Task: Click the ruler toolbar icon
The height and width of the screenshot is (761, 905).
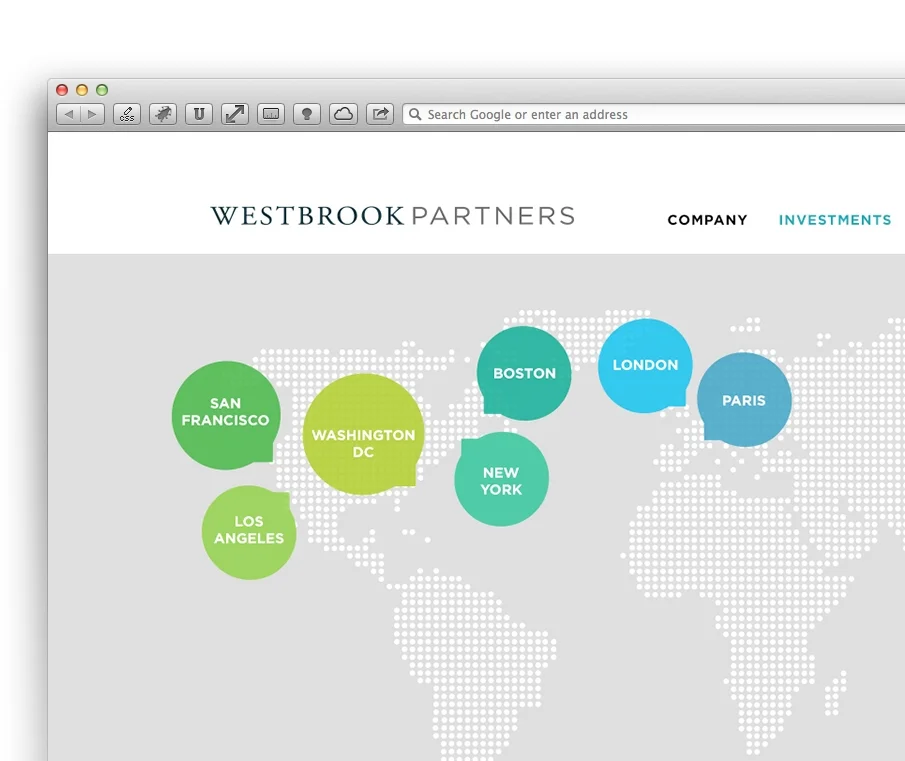Action: click(x=271, y=114)
